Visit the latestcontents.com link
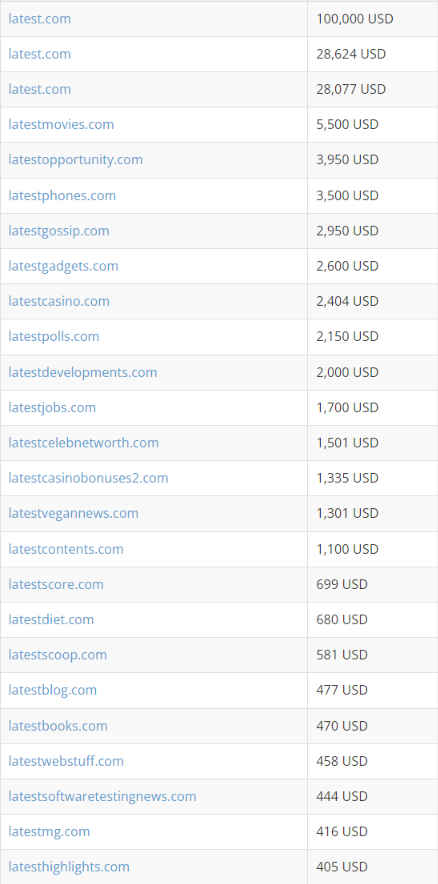This screenshot has width=438, height=884. [65, 549]
